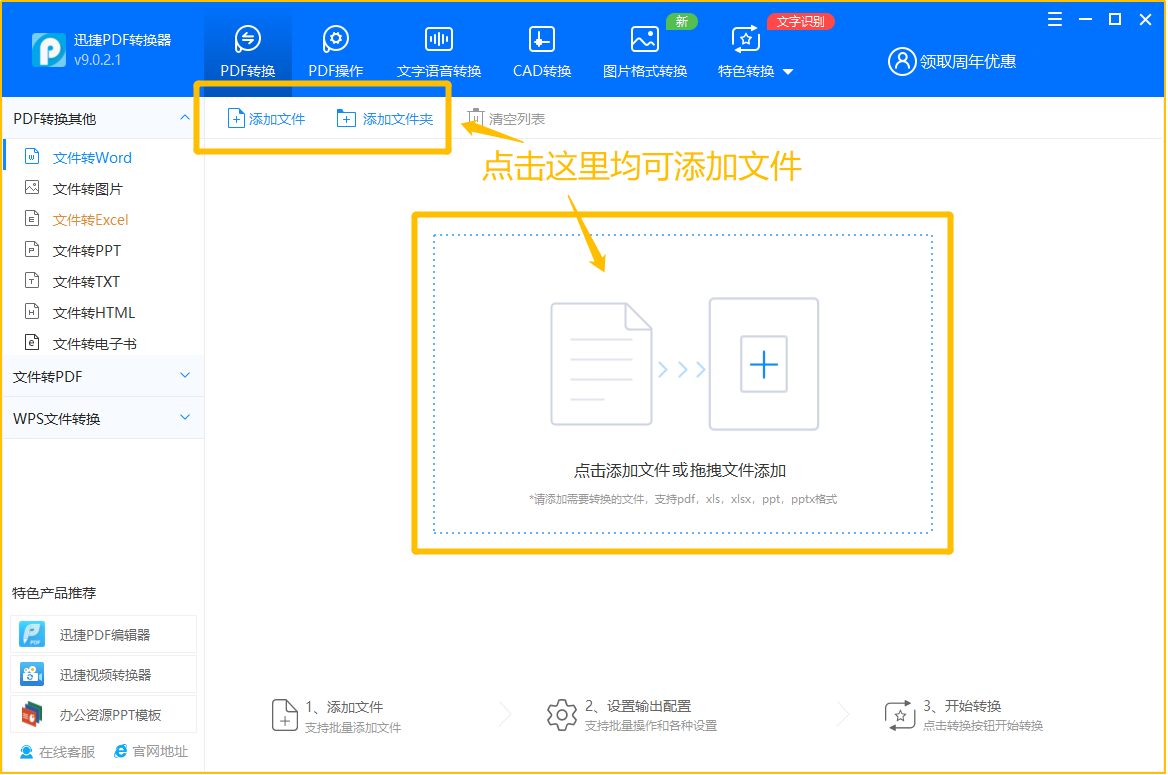Open the 特色转换 dropdown menu
The height and width of the screenshot is (775, 1168).
tap(755, 51)
